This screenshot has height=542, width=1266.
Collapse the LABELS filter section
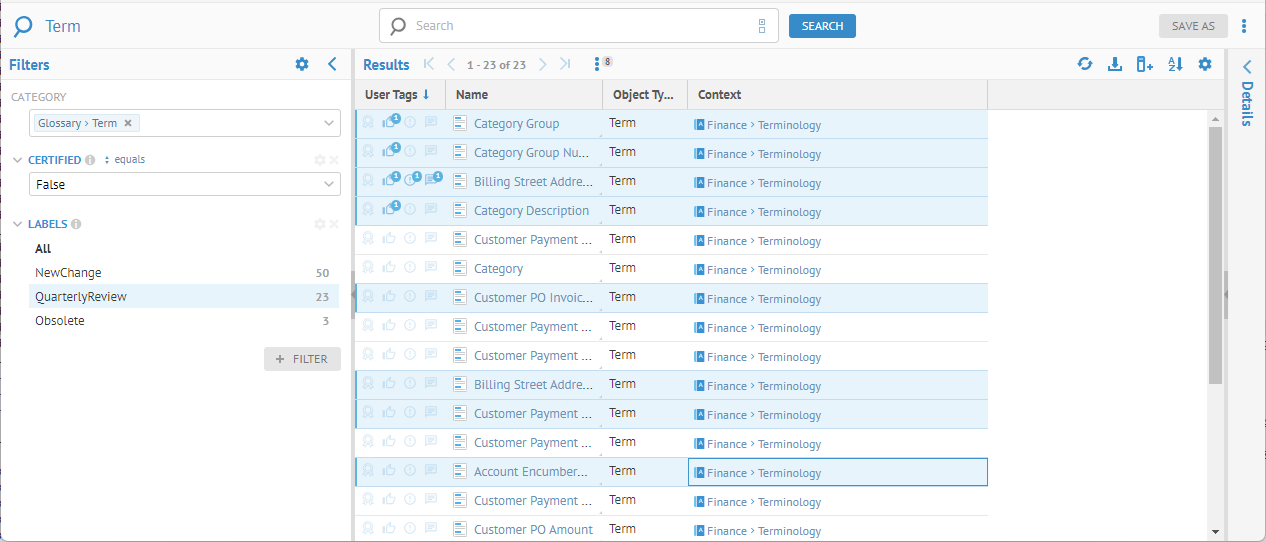[x=17, y=225]
